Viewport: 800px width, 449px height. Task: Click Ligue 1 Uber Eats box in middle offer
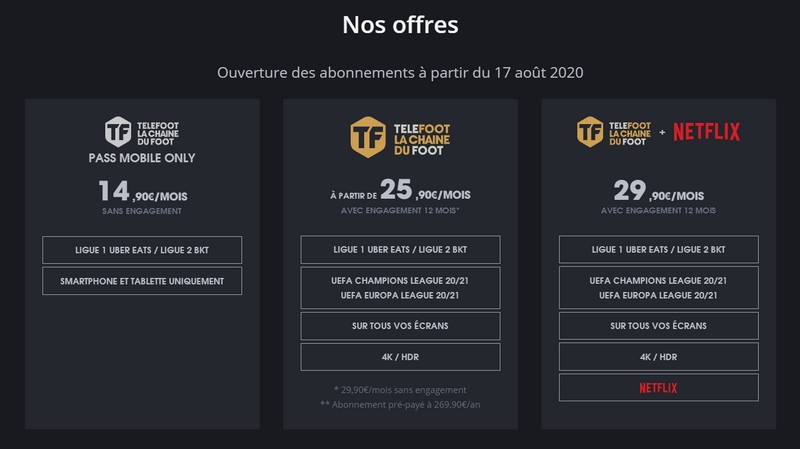pyautogui.click(x=400, y=249)
